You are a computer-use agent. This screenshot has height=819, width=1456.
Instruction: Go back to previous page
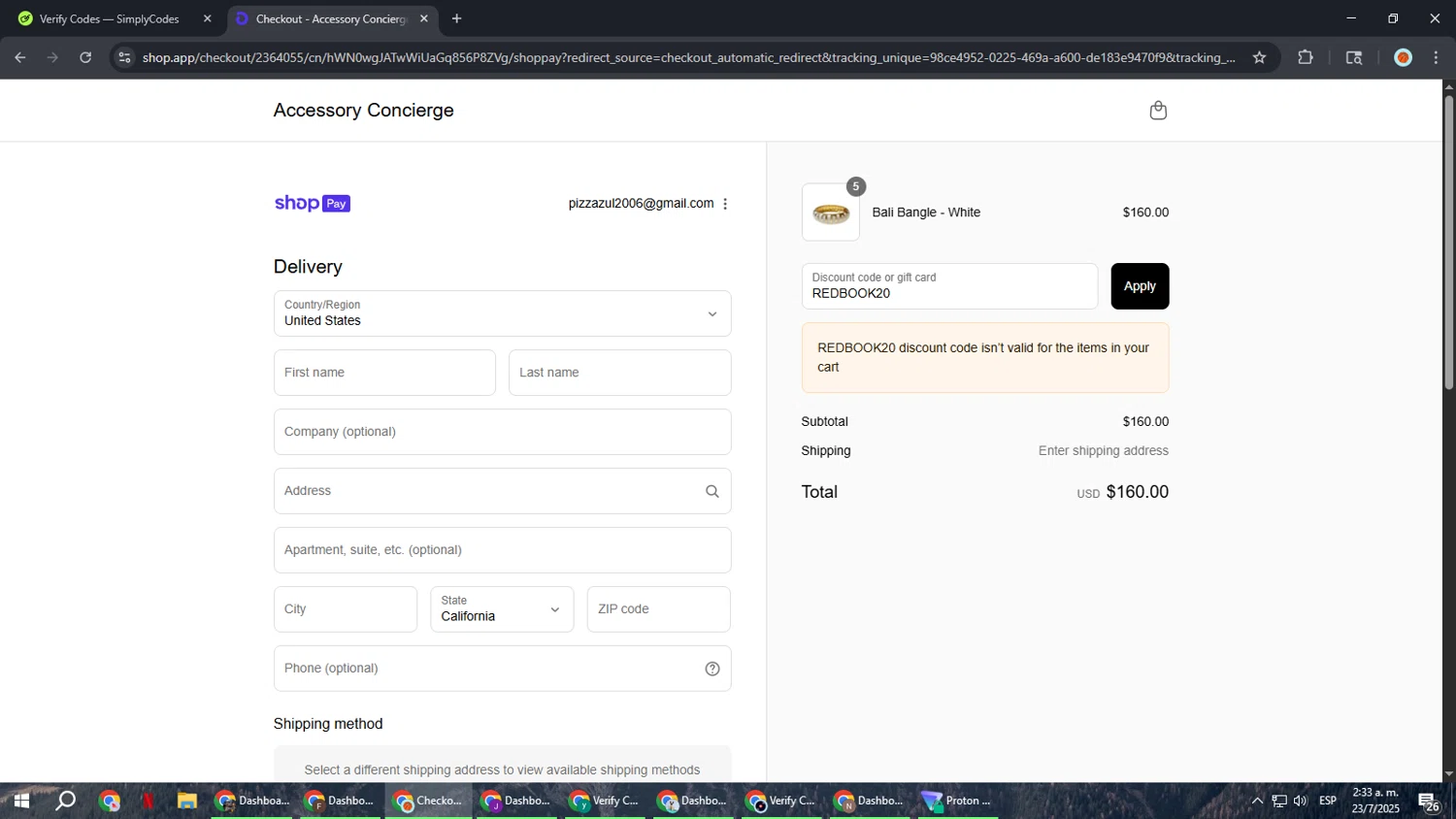[20, 58]
